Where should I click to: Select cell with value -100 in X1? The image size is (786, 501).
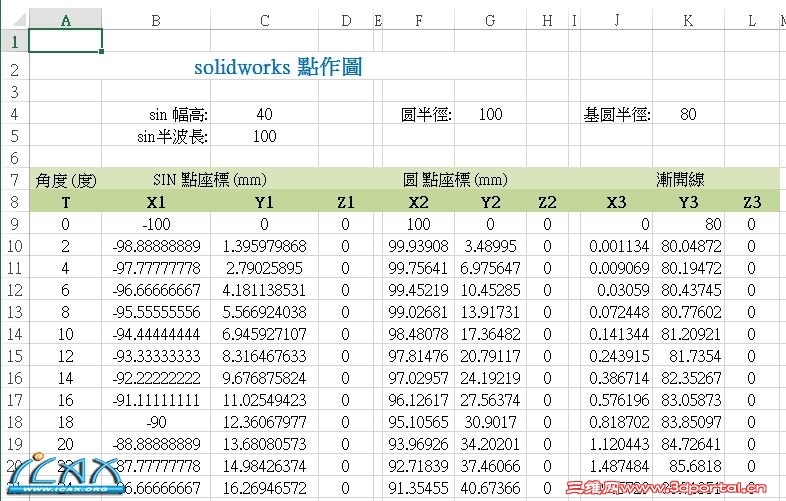coord(156,224)
